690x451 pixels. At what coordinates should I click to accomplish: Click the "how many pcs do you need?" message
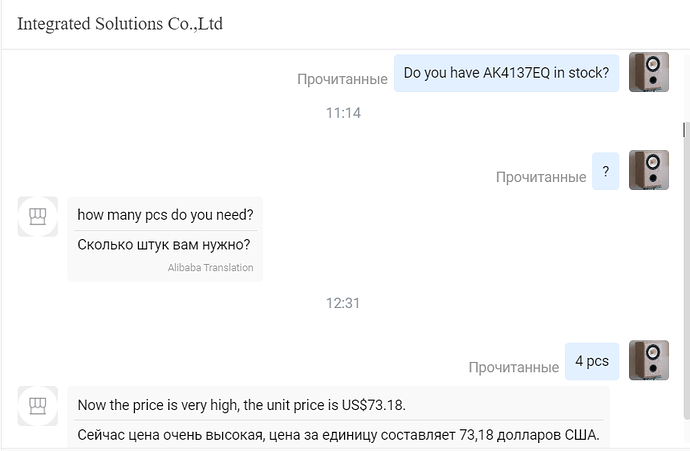click(x=165, y=215)
